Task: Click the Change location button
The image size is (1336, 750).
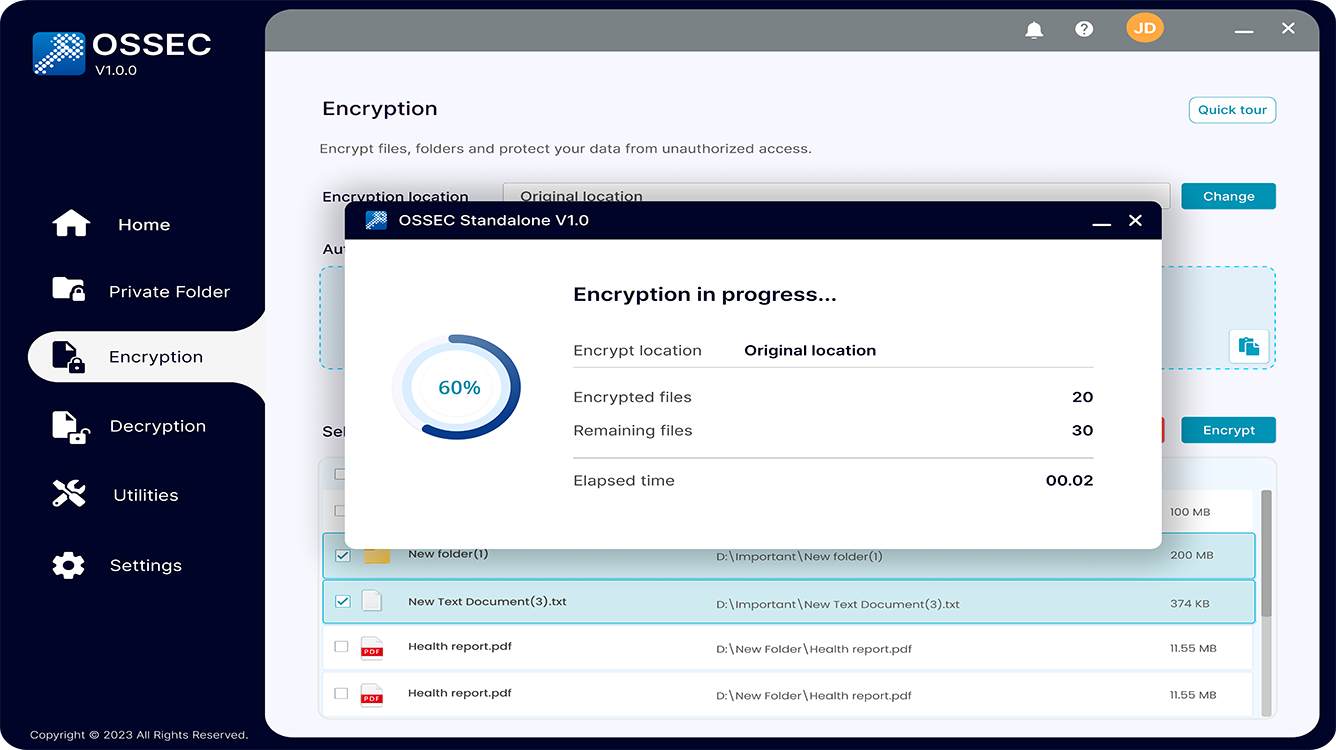Action: (x=1228, y=196)
